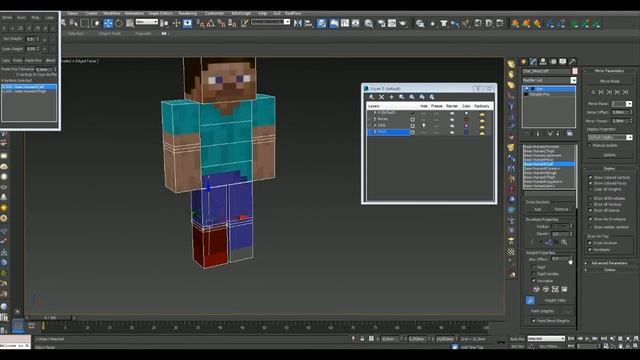The height and width of the screenshot is (360, 640).
Task: Open the MAXScript menu
Action: [241, 13]
